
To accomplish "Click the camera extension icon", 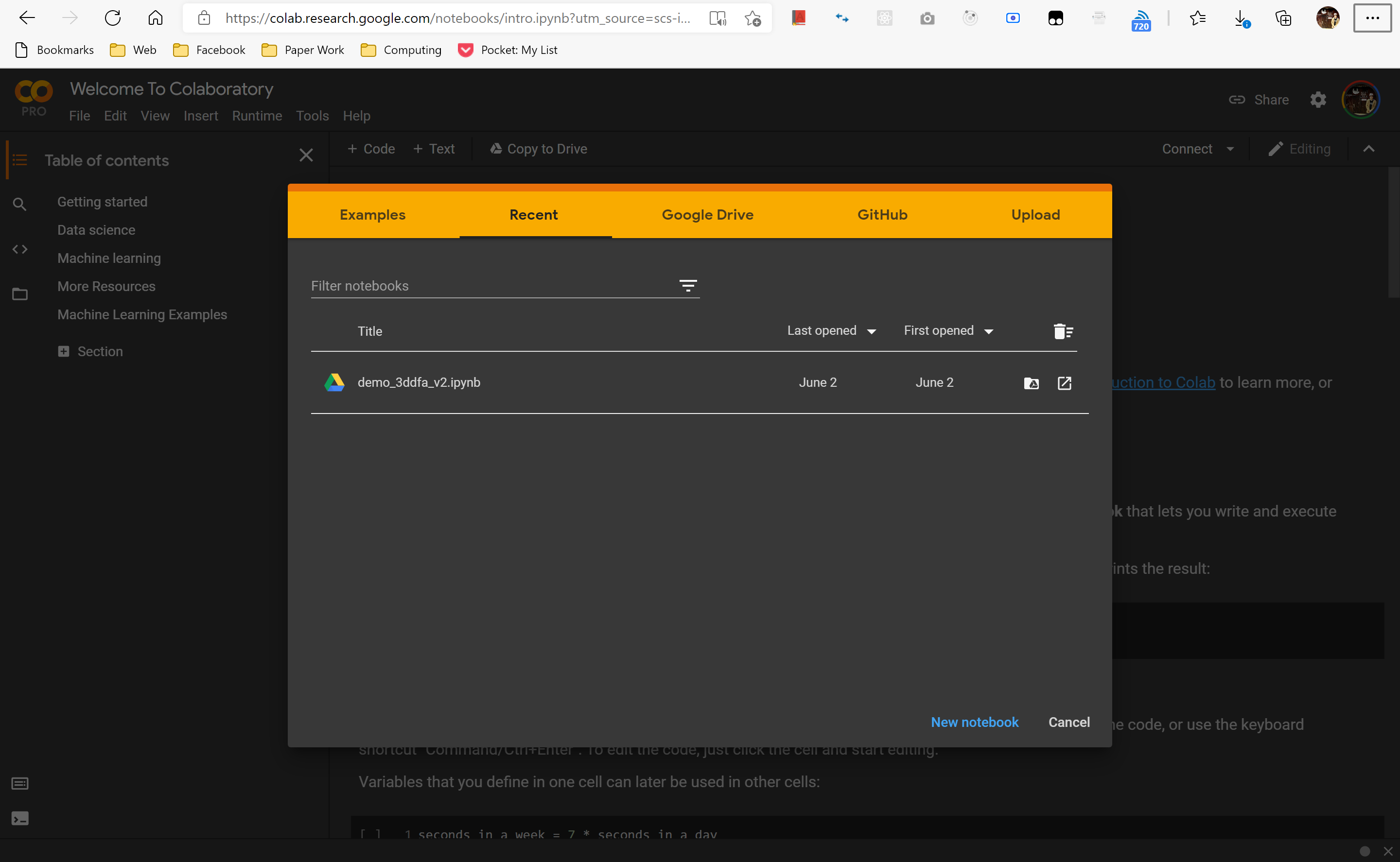I will pyautogui.click(x=927, y=19).
